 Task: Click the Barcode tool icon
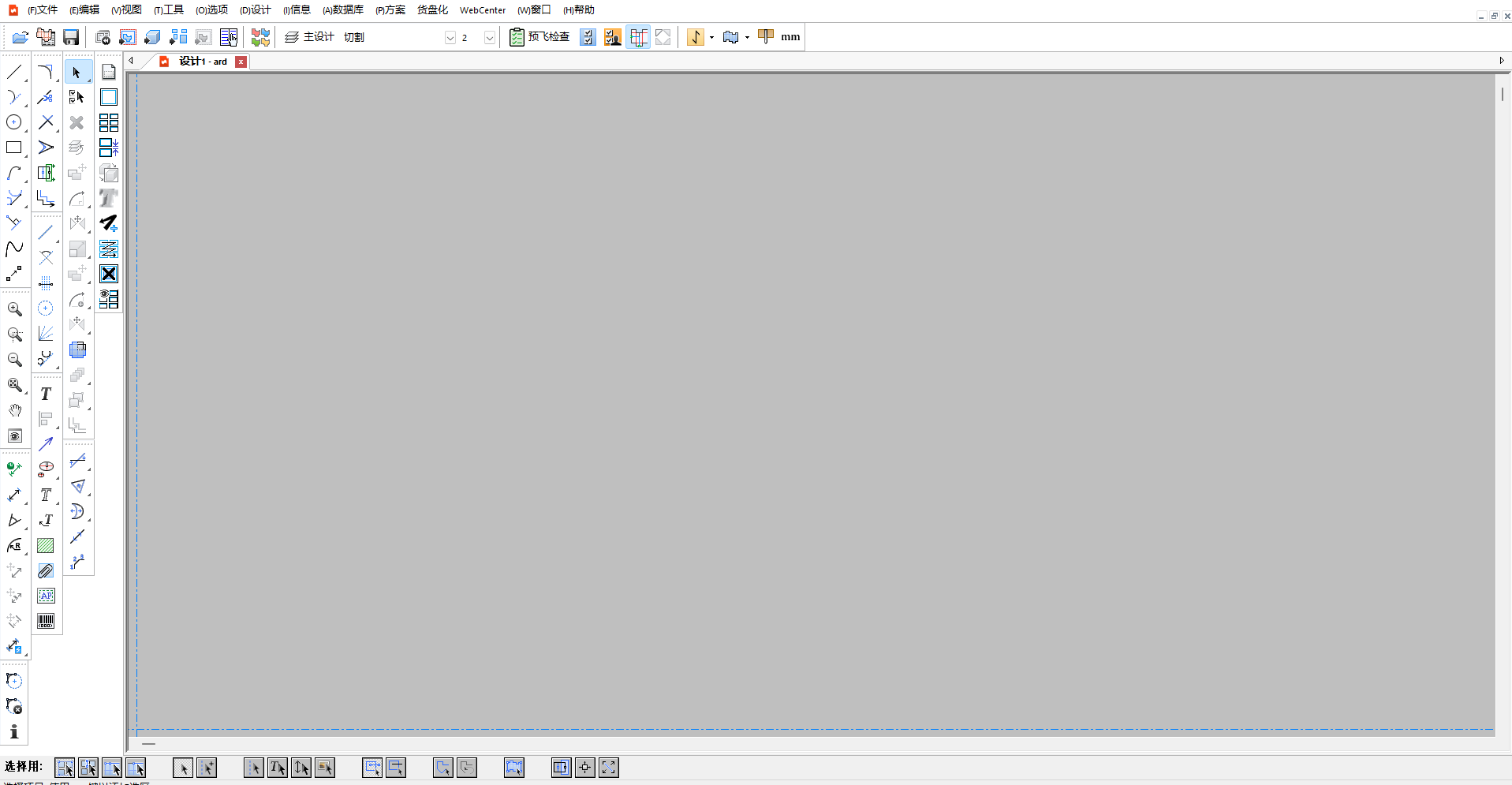[46, 622]
